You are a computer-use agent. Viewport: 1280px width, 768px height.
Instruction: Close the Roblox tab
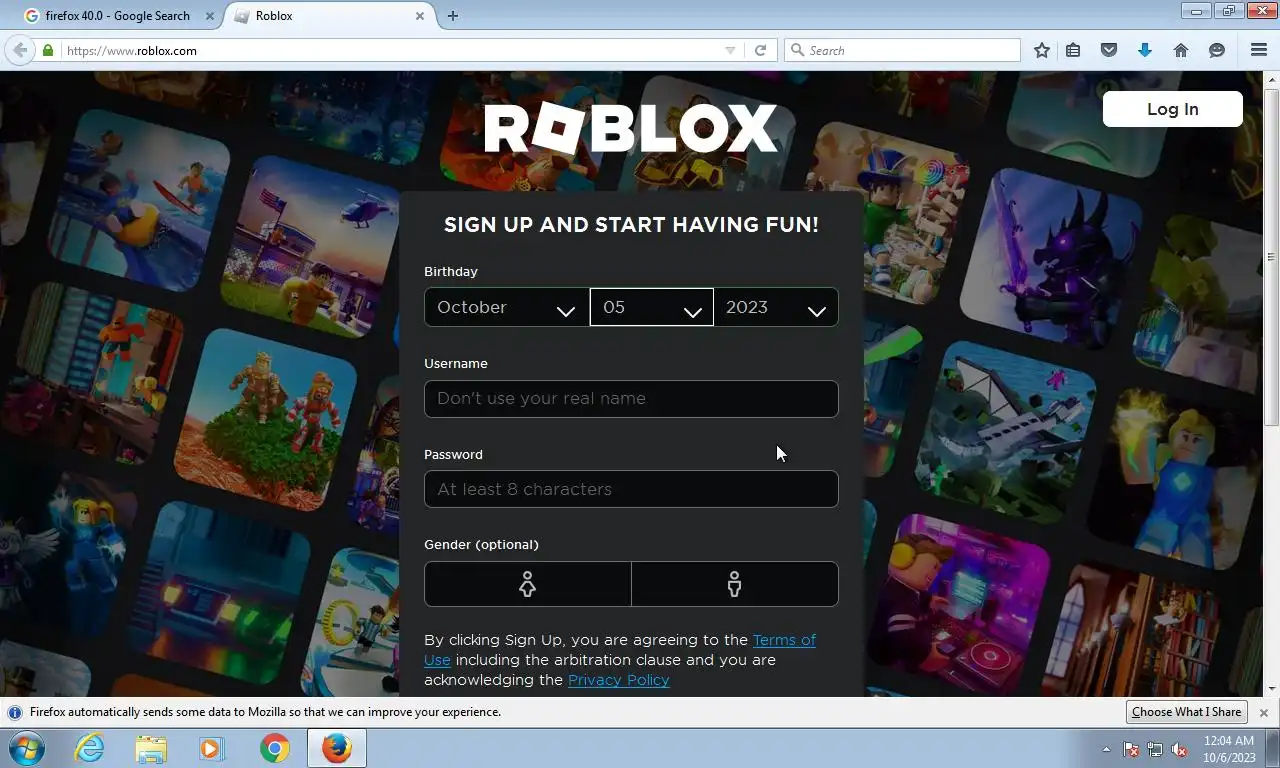[x=420, y=16]
